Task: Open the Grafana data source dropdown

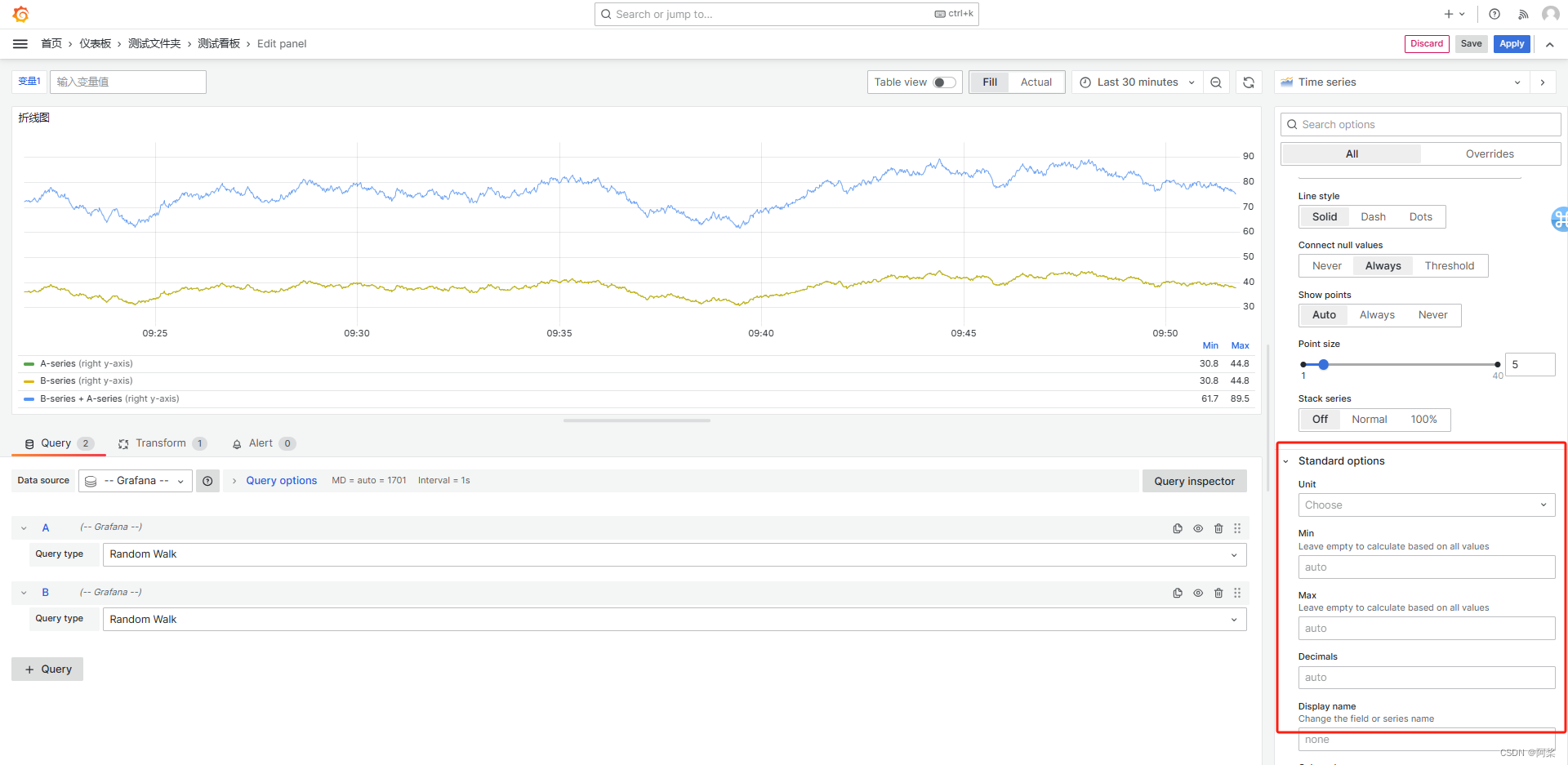Action: (136, 481)
